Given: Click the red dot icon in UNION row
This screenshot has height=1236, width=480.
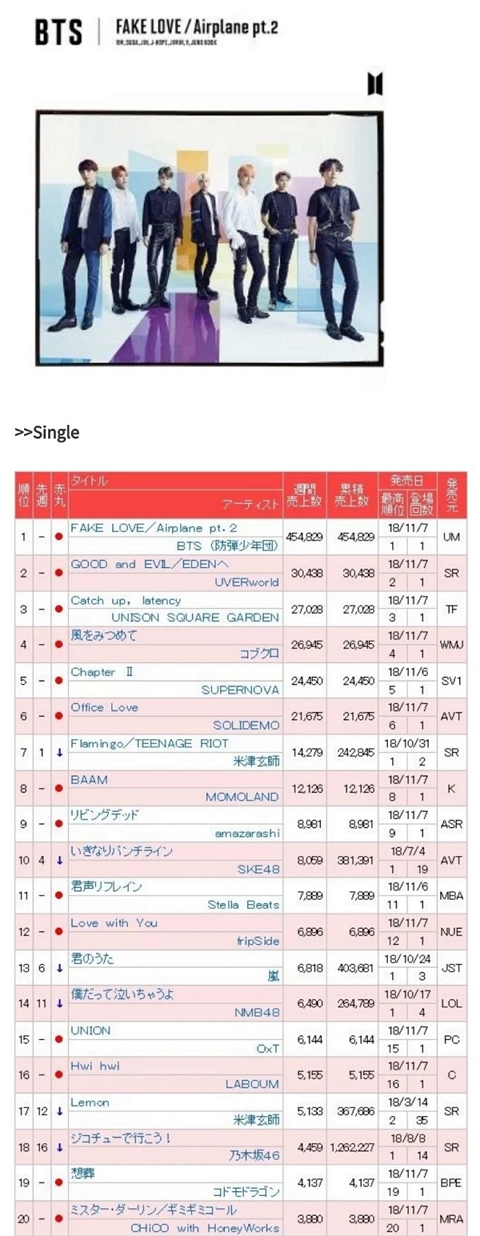Looking at the screenshot, I should point(59,1040).
